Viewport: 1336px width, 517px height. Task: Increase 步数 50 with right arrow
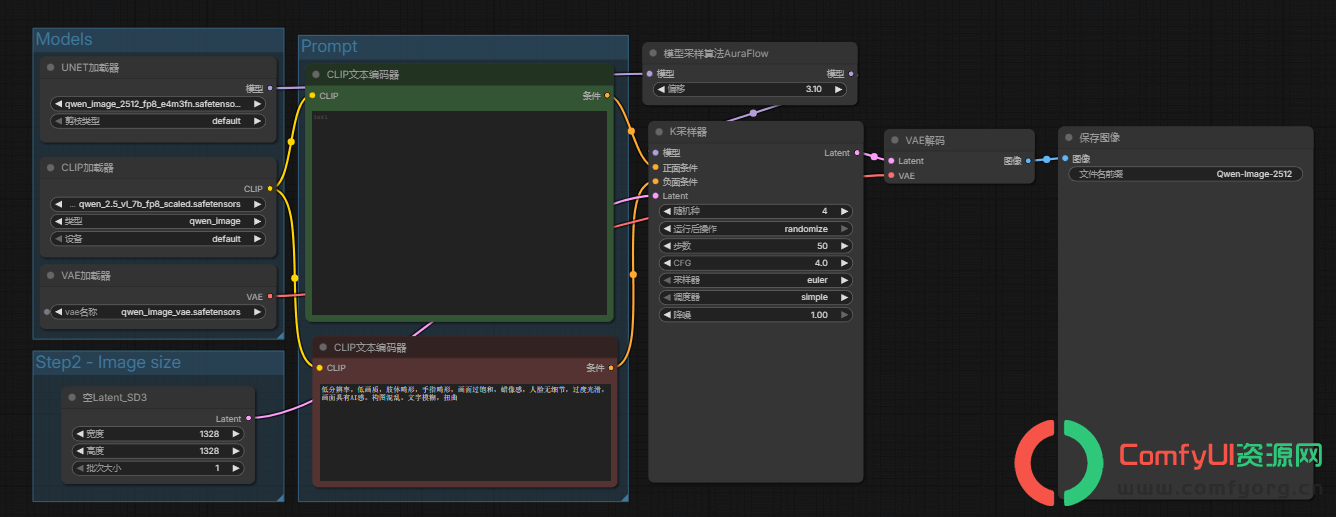845,246
